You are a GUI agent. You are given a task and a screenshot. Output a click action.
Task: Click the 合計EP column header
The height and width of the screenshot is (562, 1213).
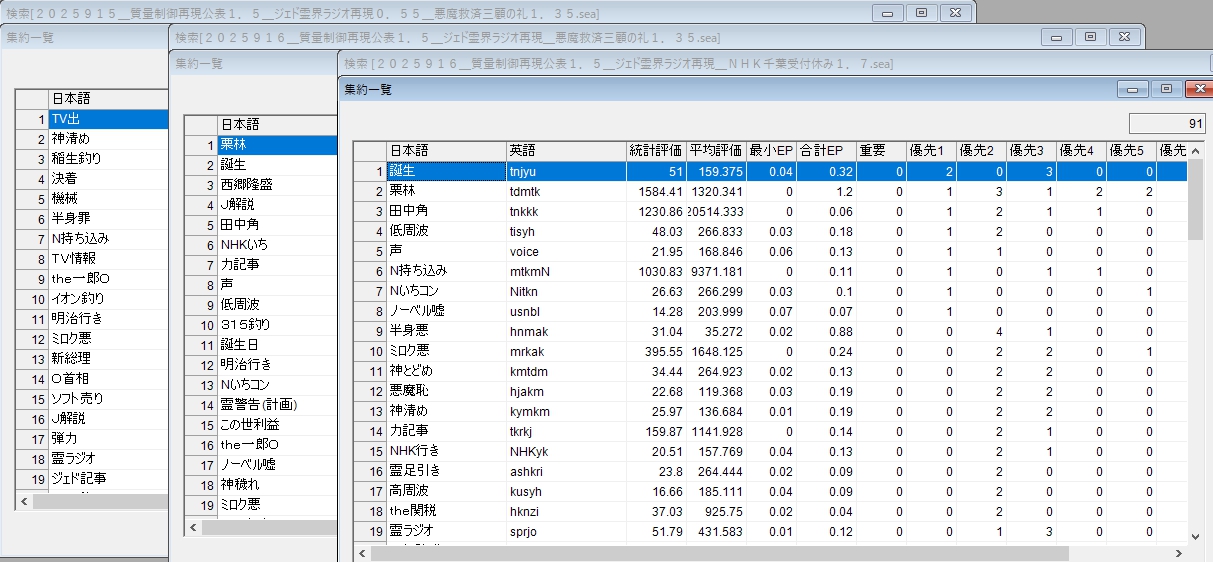click(x=825, y=151)
